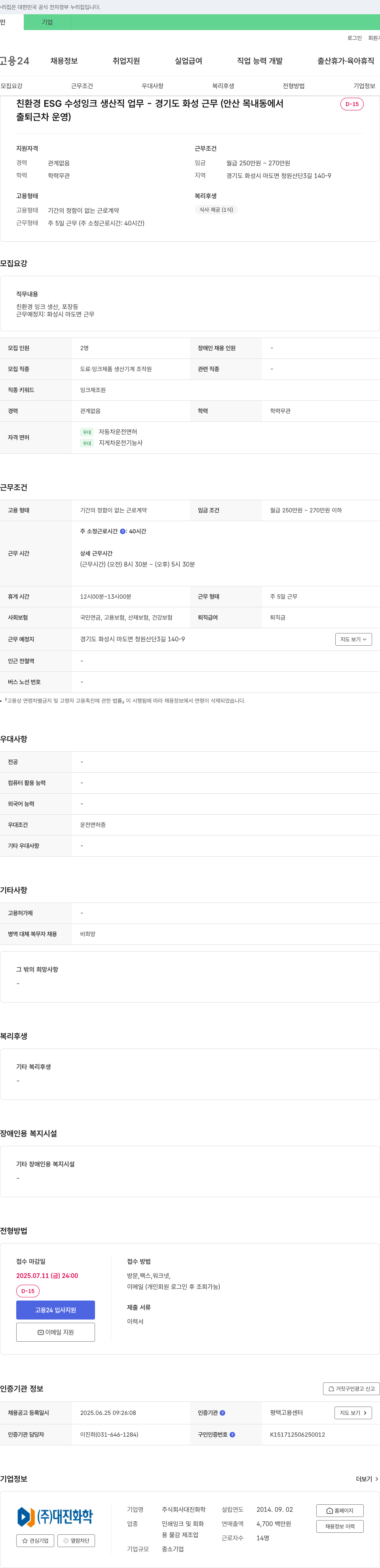Open 지도 보기 for 평택고용센터
Image resolution: width=380 pixels, height=1568 pixels.
[x=353, y=1413]
